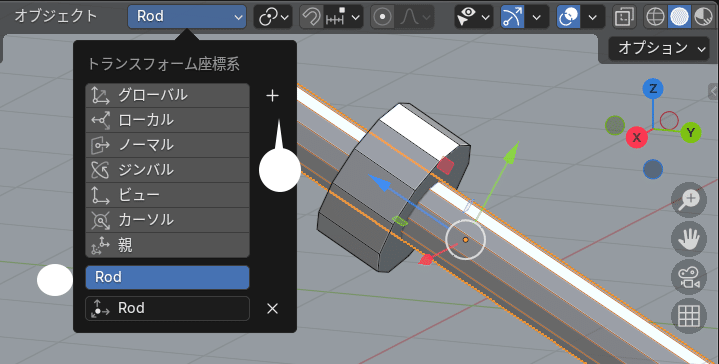Screen dimensions: 719x364
Task: Select グローバル orientation
Action: click(167, 95)
